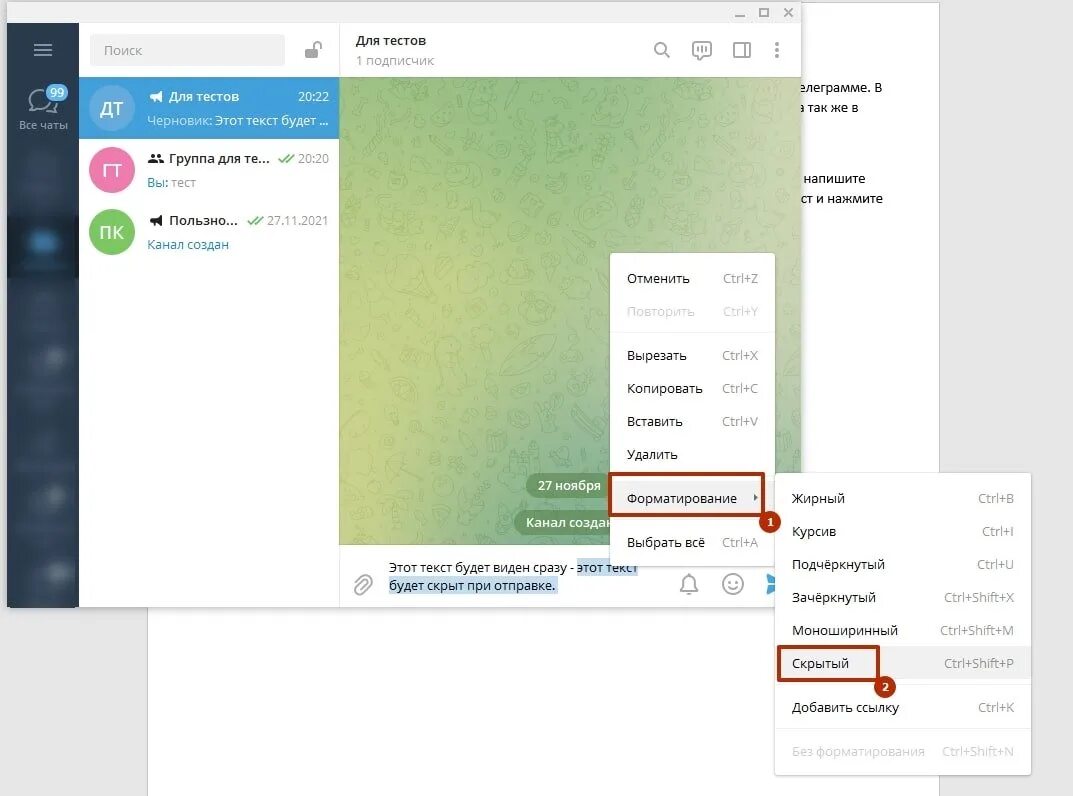This screenshot has height=796, width=1073.
Task: Apply Зачёркнутый strikethrough formatting
Action: [903, 597]
